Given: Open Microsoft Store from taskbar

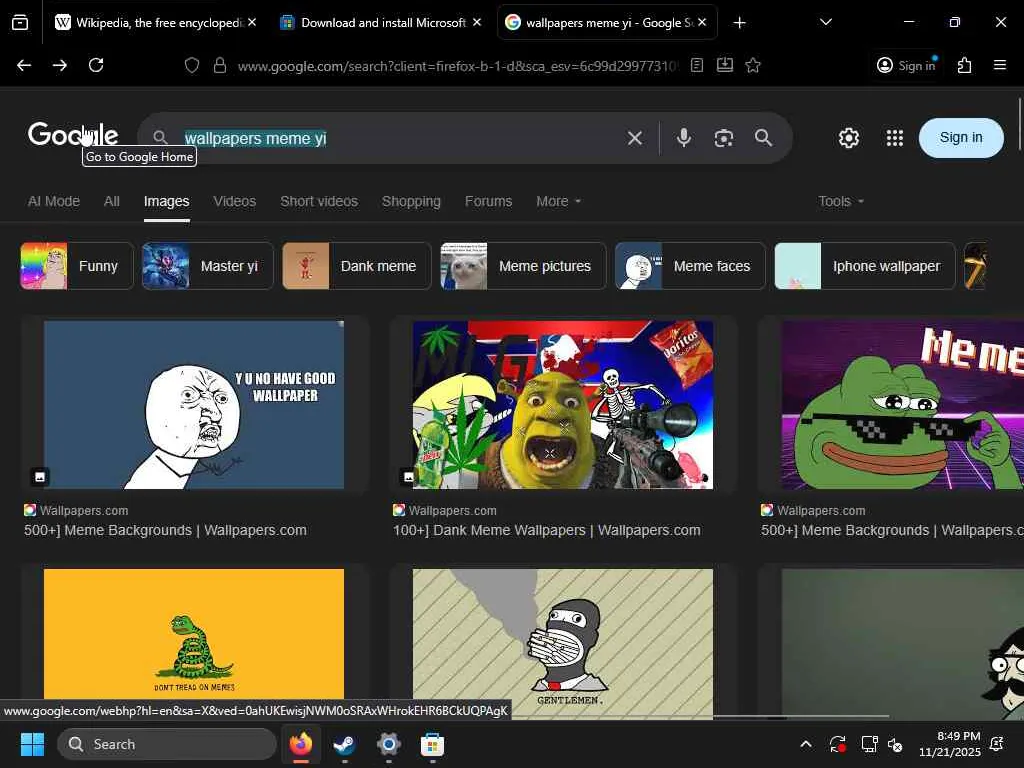Looking at the screenshot, I should pyautogui.click(x=432, y=744).
